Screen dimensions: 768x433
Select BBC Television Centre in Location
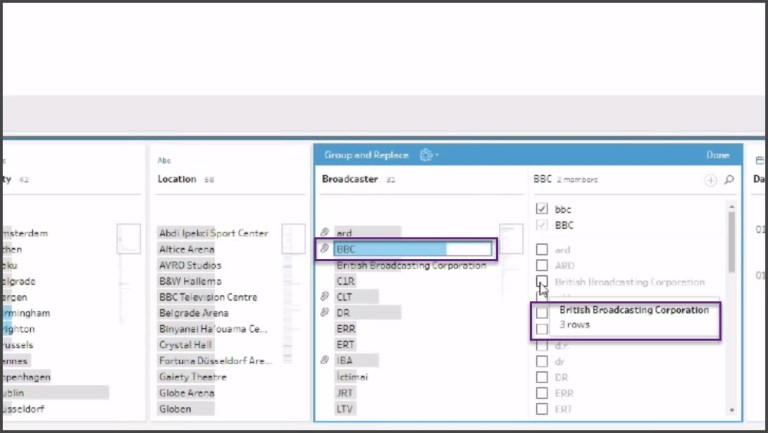207,297
